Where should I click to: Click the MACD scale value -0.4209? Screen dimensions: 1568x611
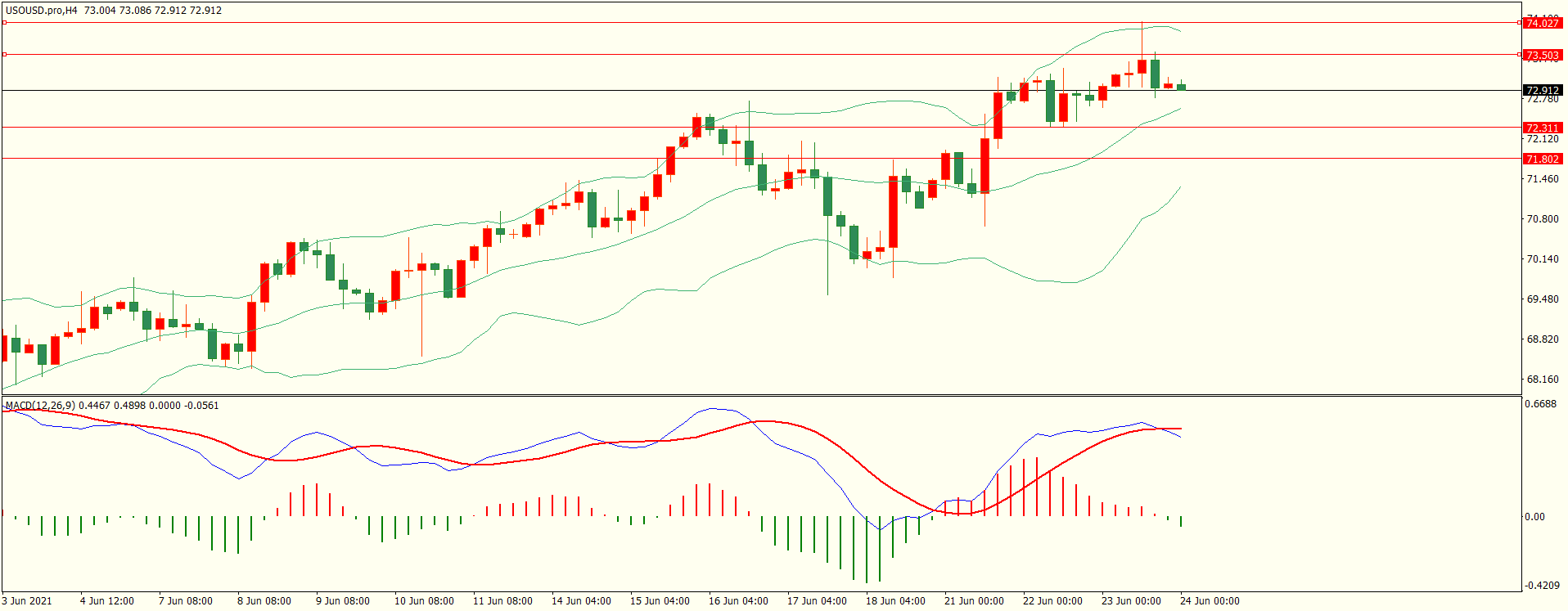click(1541, 586)
